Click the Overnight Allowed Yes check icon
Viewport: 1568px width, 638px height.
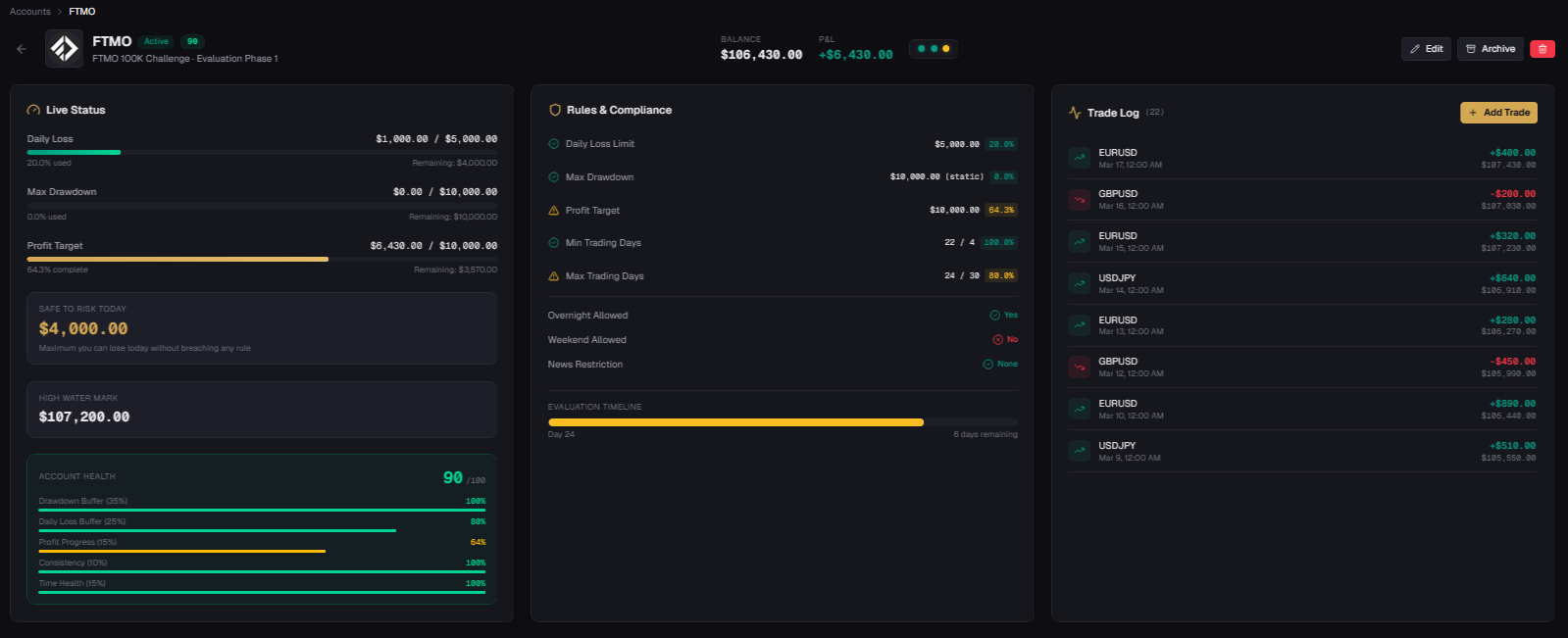[x=995, y=316]
